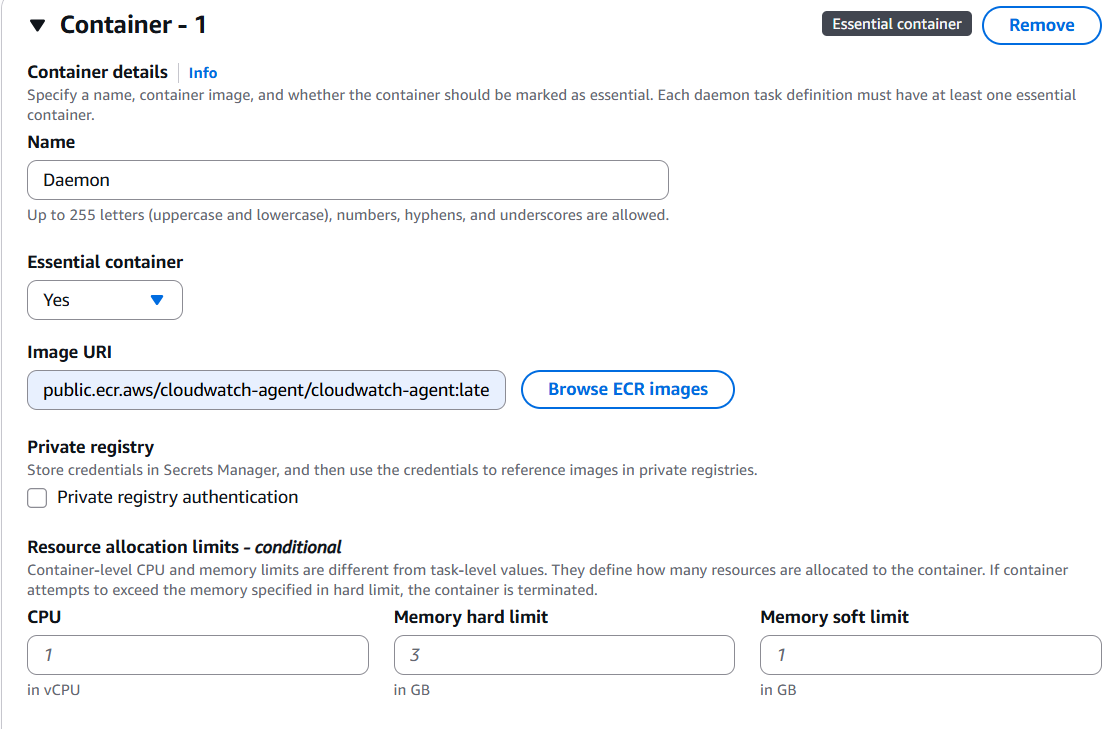Click the Container details heading
Image resolution: width=1120 pixels, height=729 pixels.
98,72
